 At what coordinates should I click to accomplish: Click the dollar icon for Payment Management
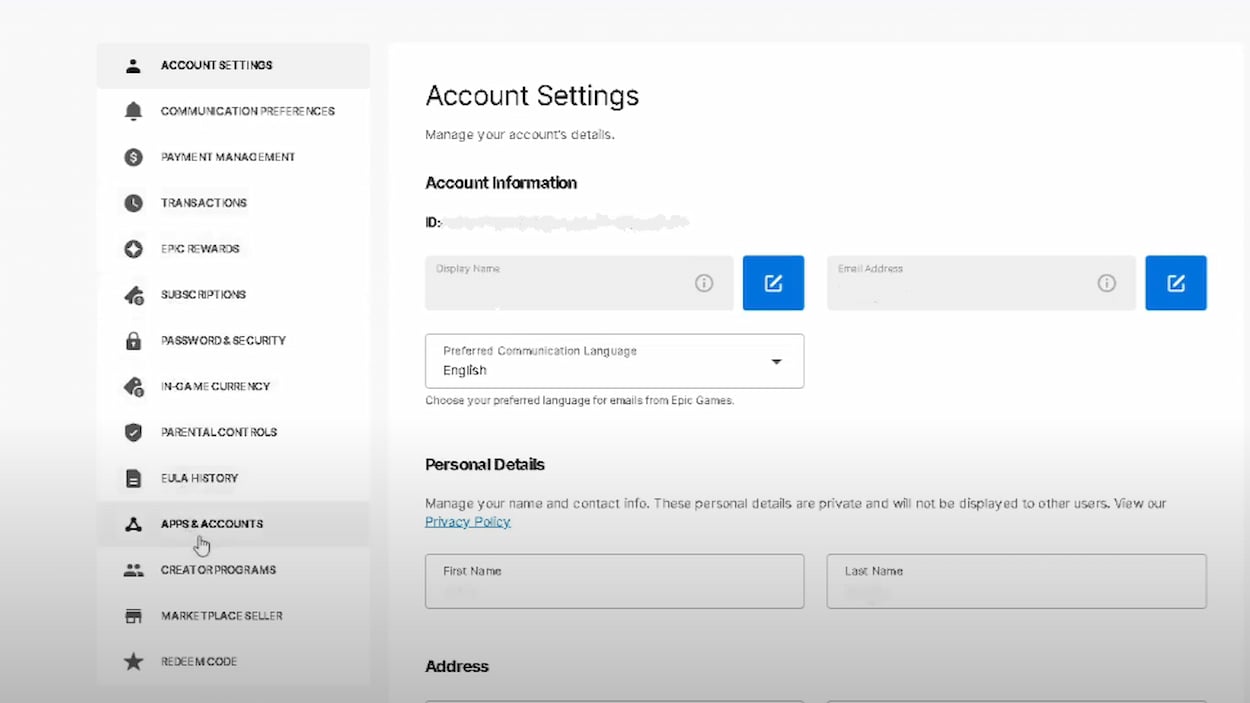click(133, 157)
